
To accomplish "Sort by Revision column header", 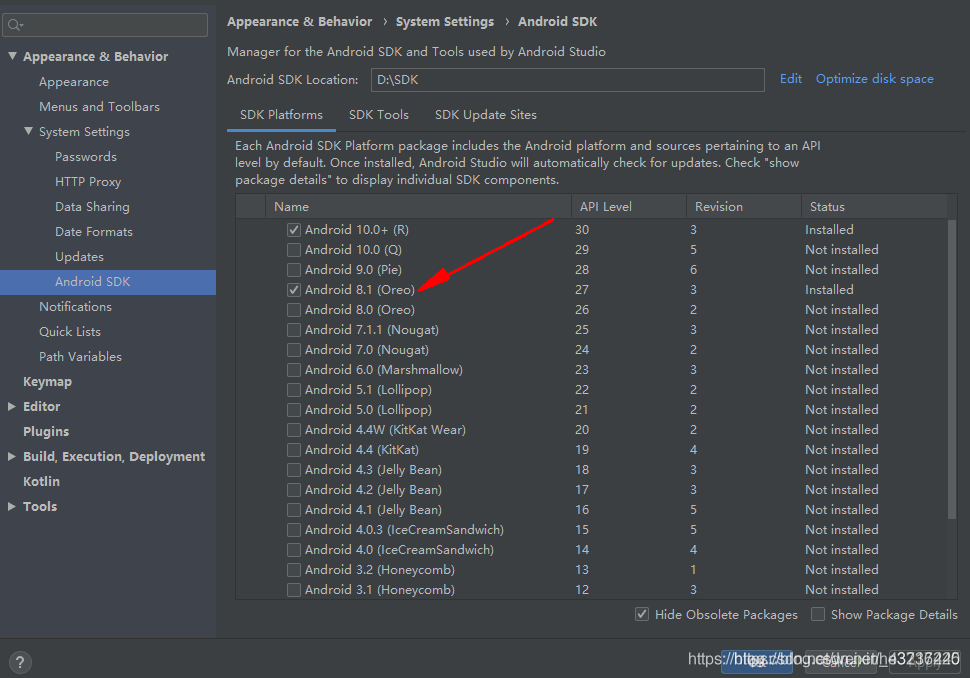I will pyautogui.click(x=744, y=207).
